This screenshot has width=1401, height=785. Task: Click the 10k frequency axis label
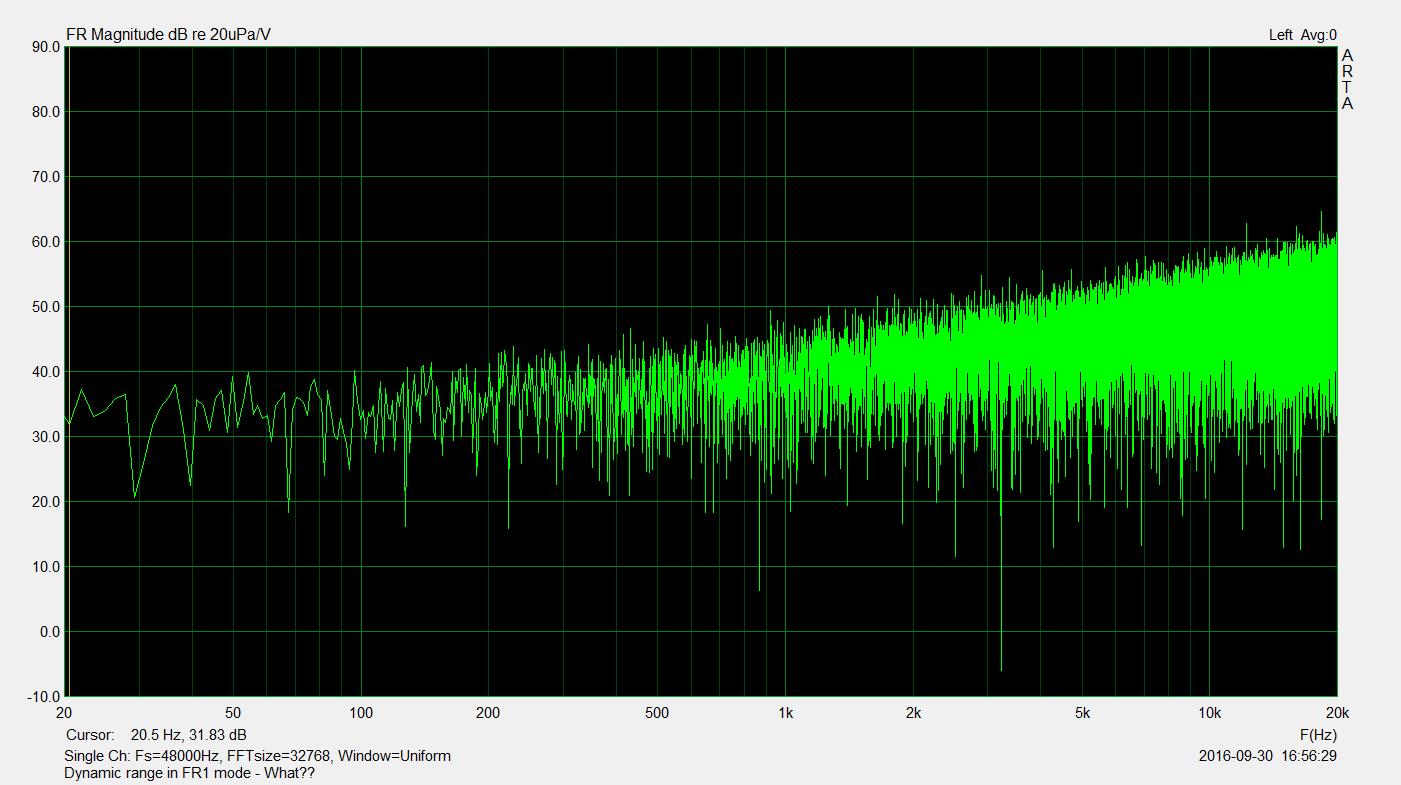[1210, 713]
